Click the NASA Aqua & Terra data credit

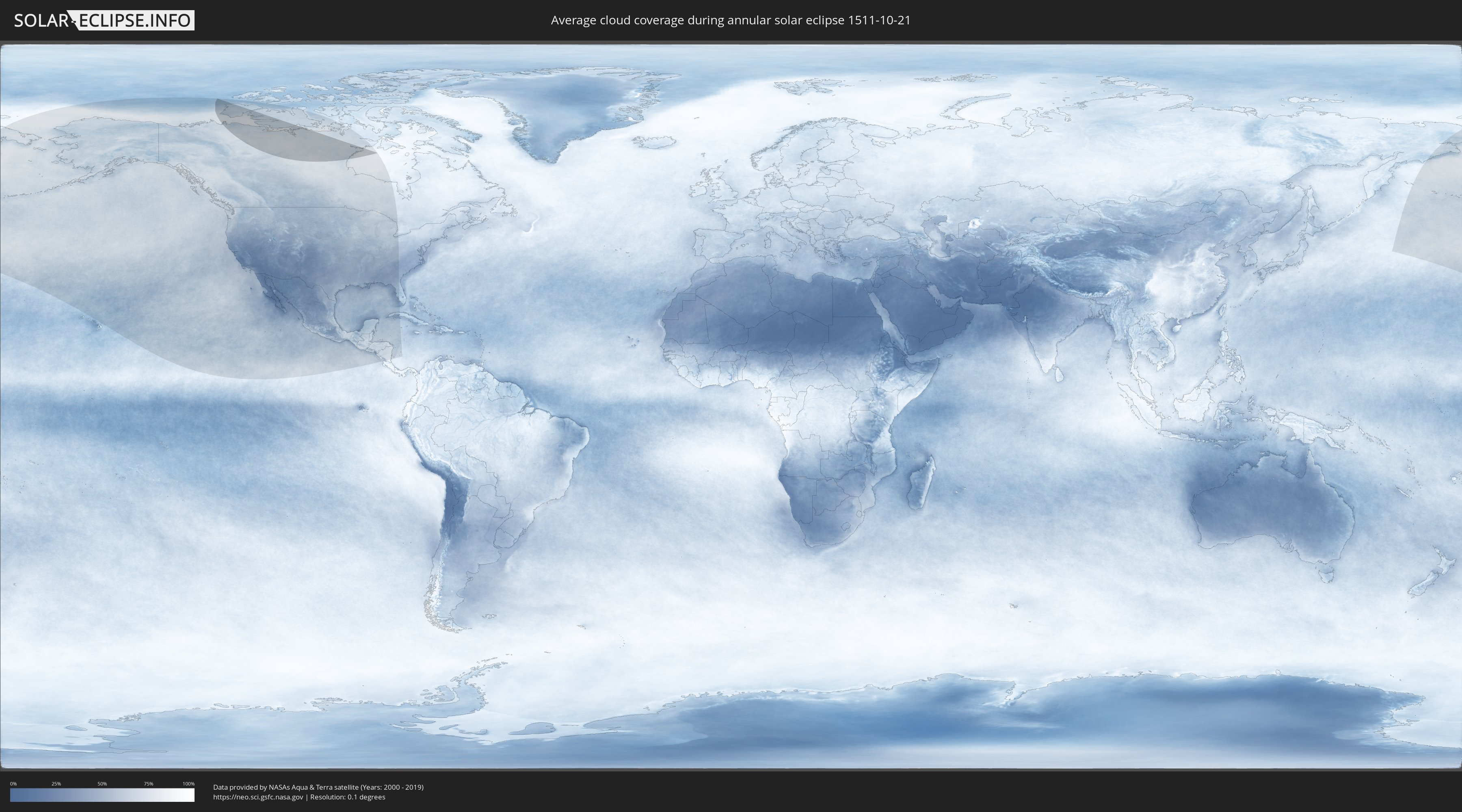coord(318,787)
